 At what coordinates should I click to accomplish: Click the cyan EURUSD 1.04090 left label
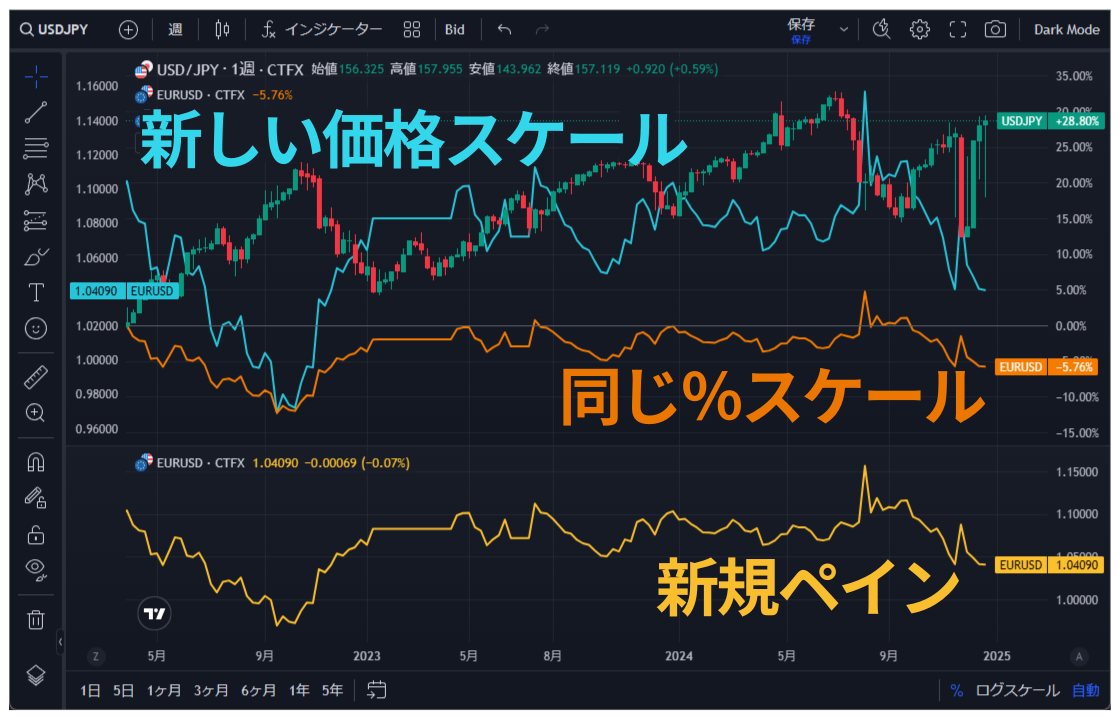click(124, 291)
